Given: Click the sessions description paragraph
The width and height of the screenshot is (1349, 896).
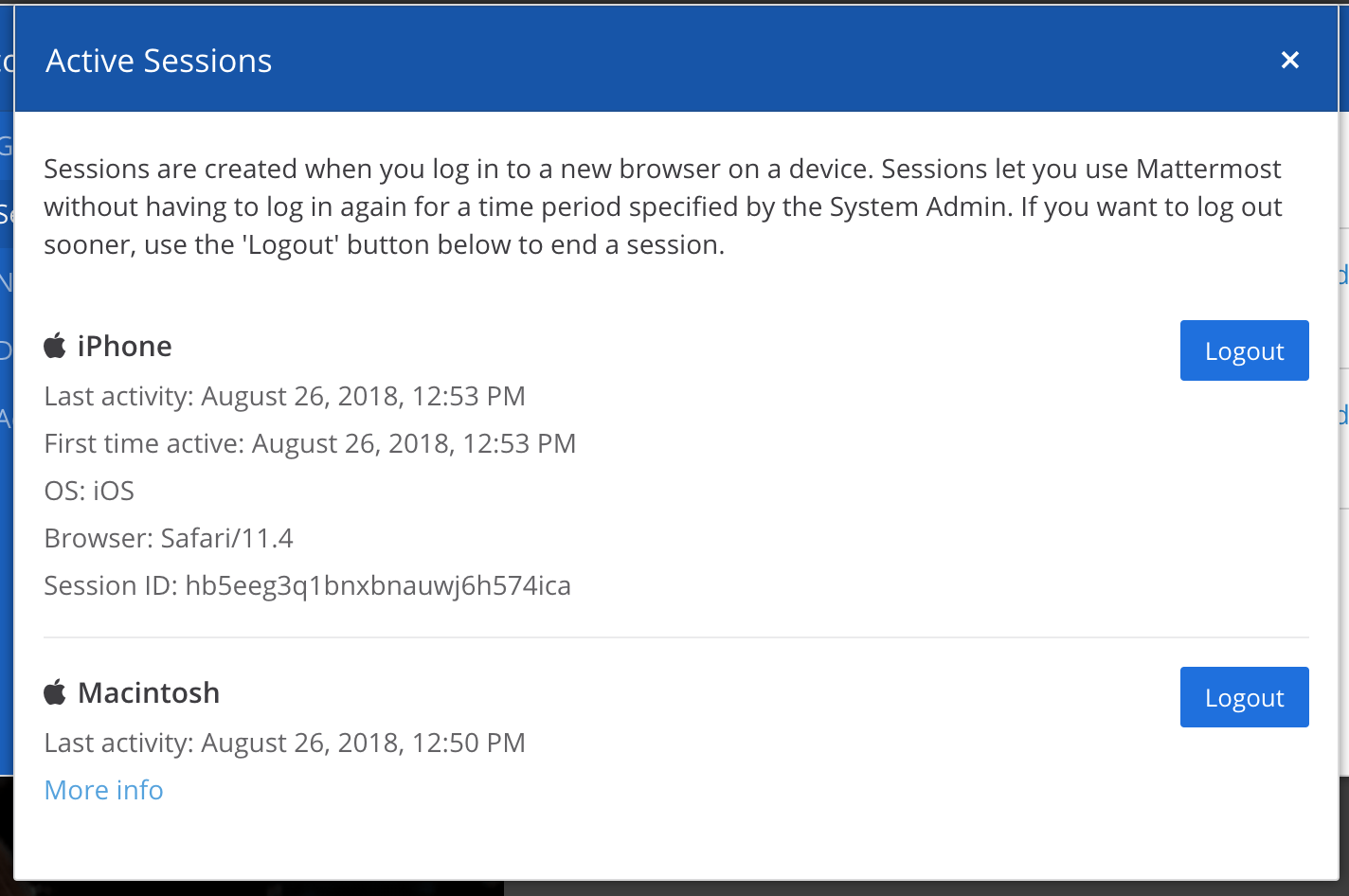Looking at the screenshot, I should pyautogui.click(x=661, y=206).
